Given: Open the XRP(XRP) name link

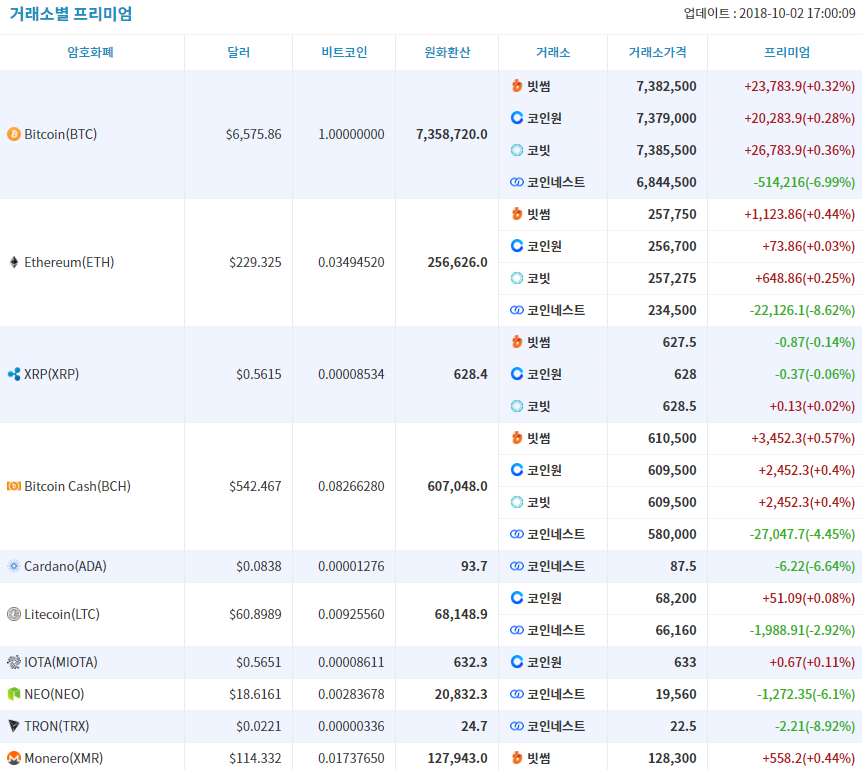Looking at the screenshot, I should (x=52, y=374).
